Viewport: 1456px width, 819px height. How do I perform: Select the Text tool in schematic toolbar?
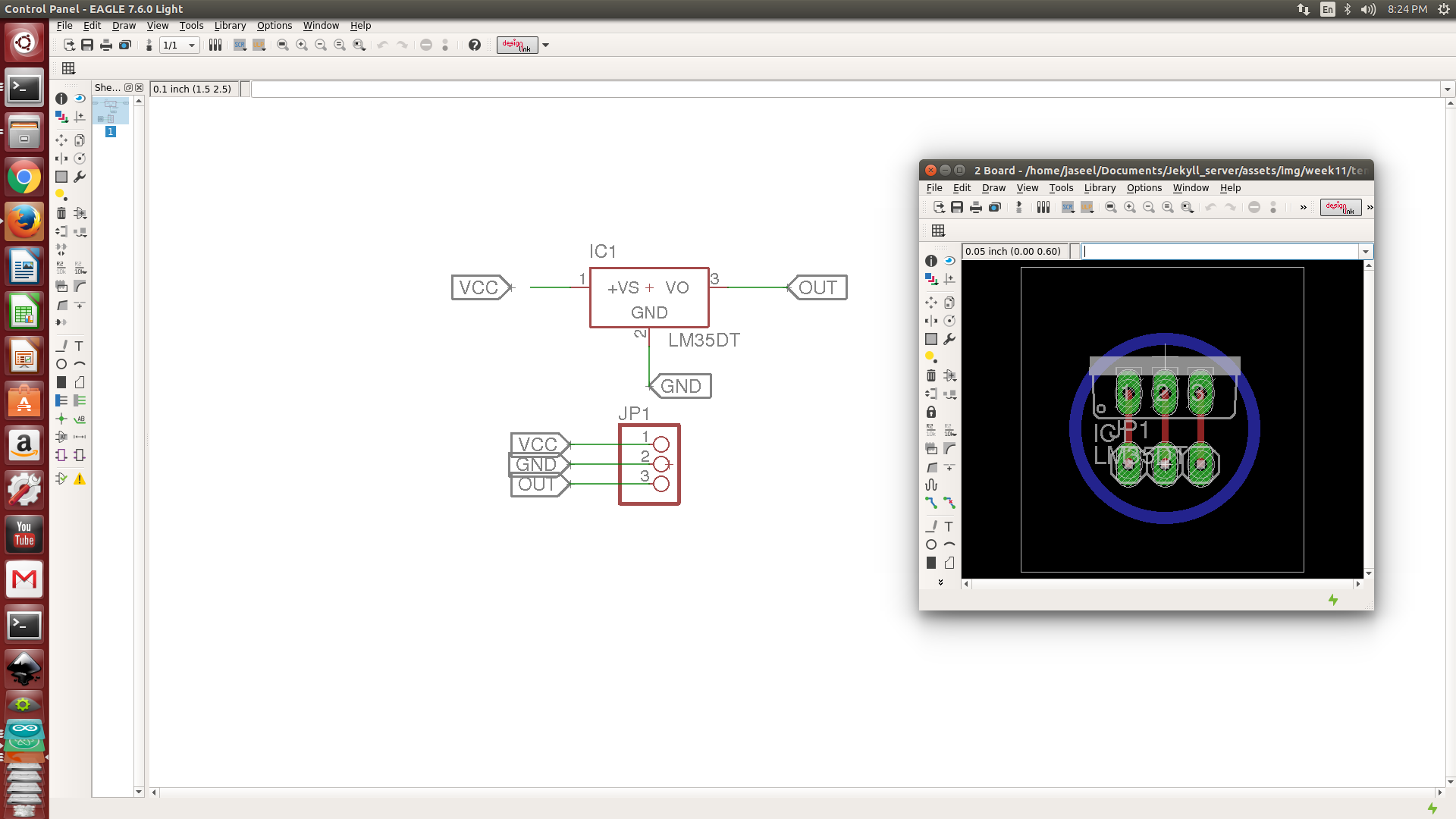80,346
